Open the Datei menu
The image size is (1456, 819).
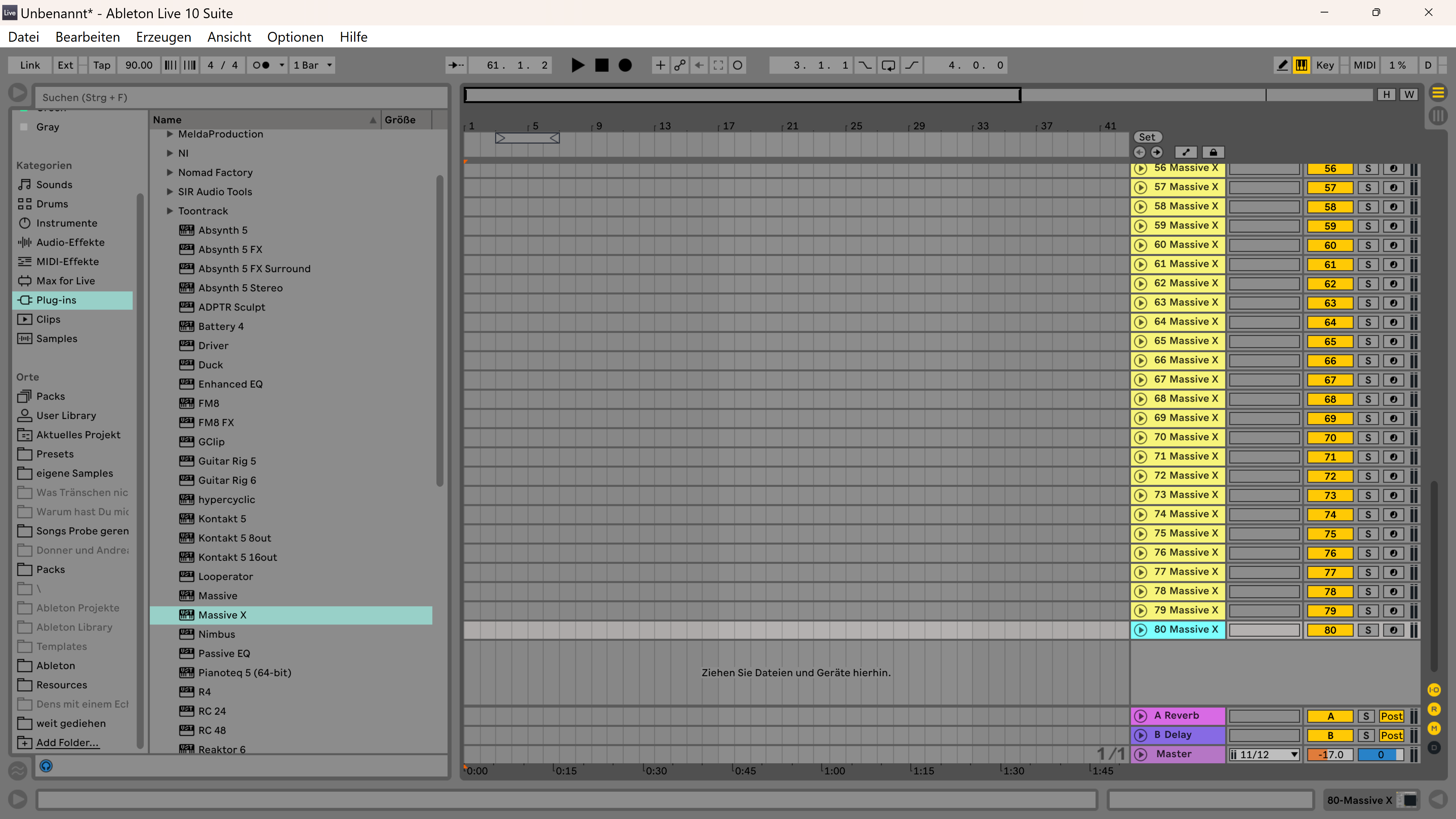pyautogui.click(x=24, y=37)
